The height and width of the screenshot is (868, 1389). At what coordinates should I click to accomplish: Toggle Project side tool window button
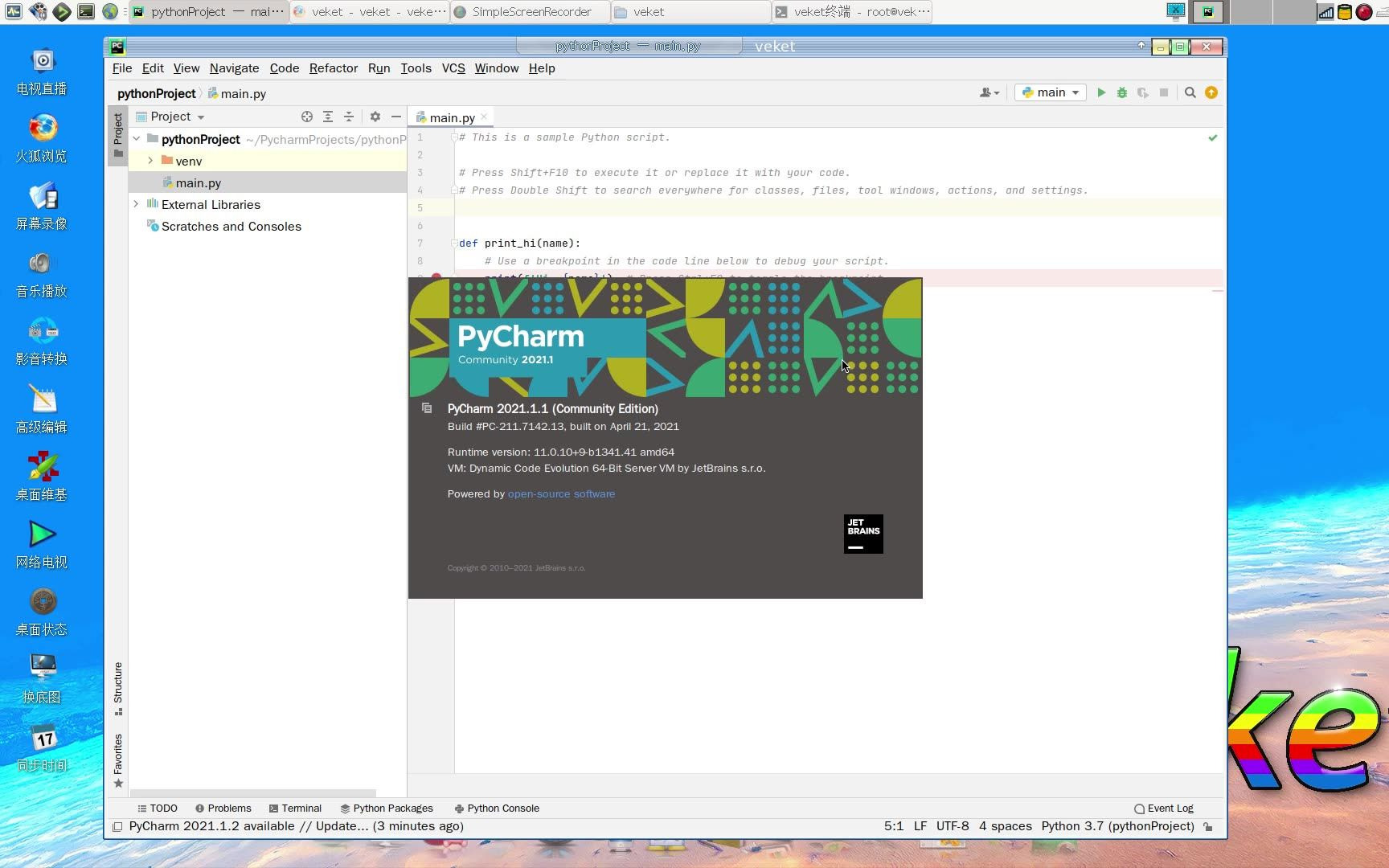[x=118, y=135]
